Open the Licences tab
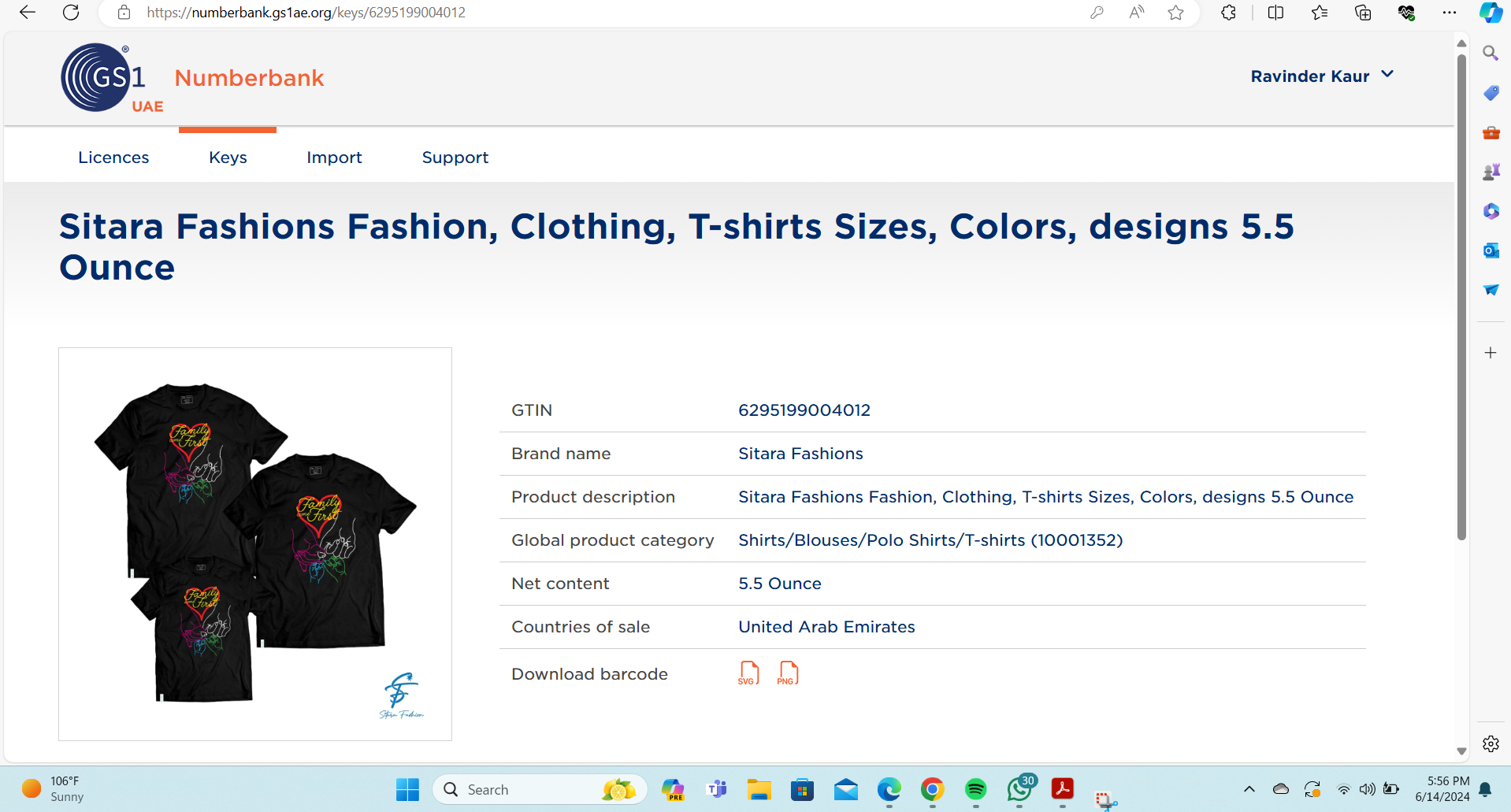The image size is (1511, 812). pos(113,158)
